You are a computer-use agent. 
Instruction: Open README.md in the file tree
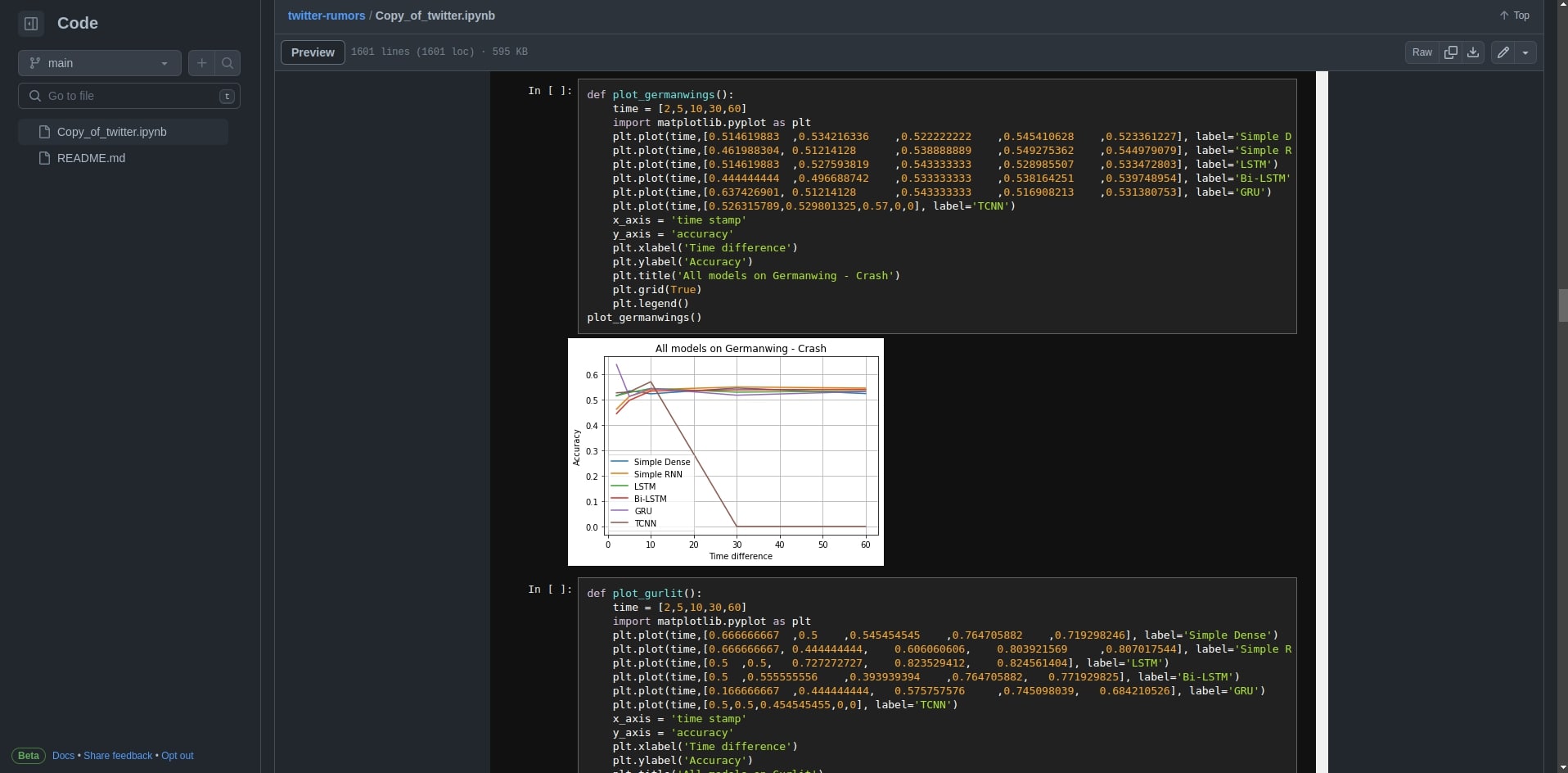coord(123,158)
